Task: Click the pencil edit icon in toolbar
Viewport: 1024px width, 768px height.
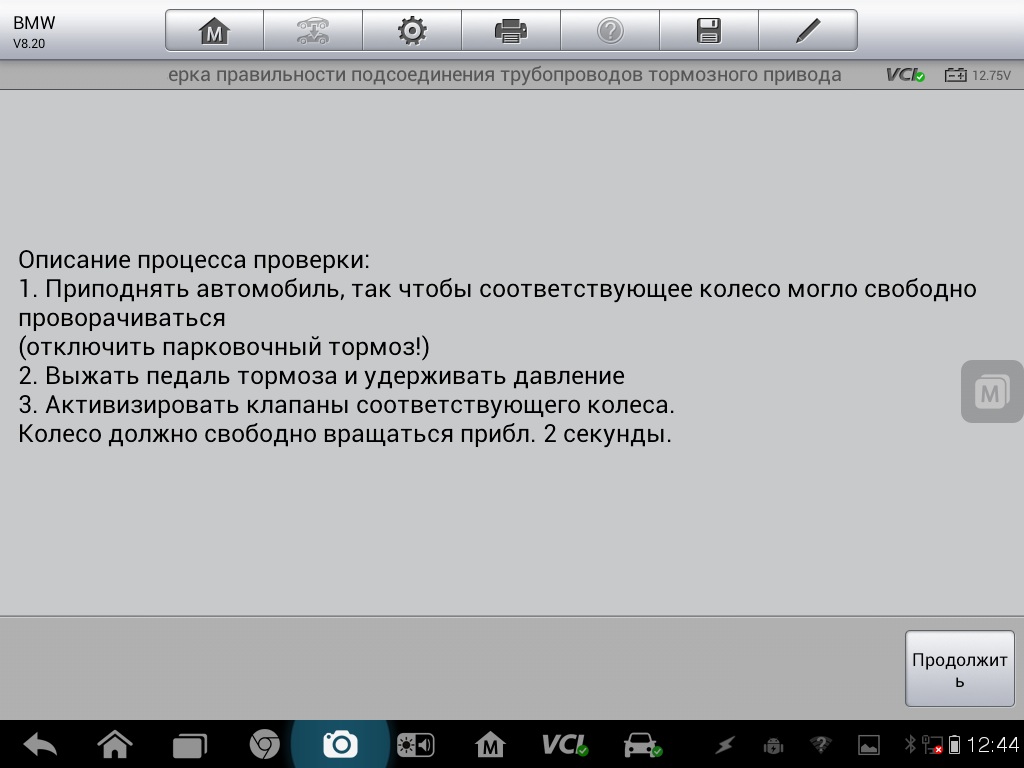Action: 807,31
